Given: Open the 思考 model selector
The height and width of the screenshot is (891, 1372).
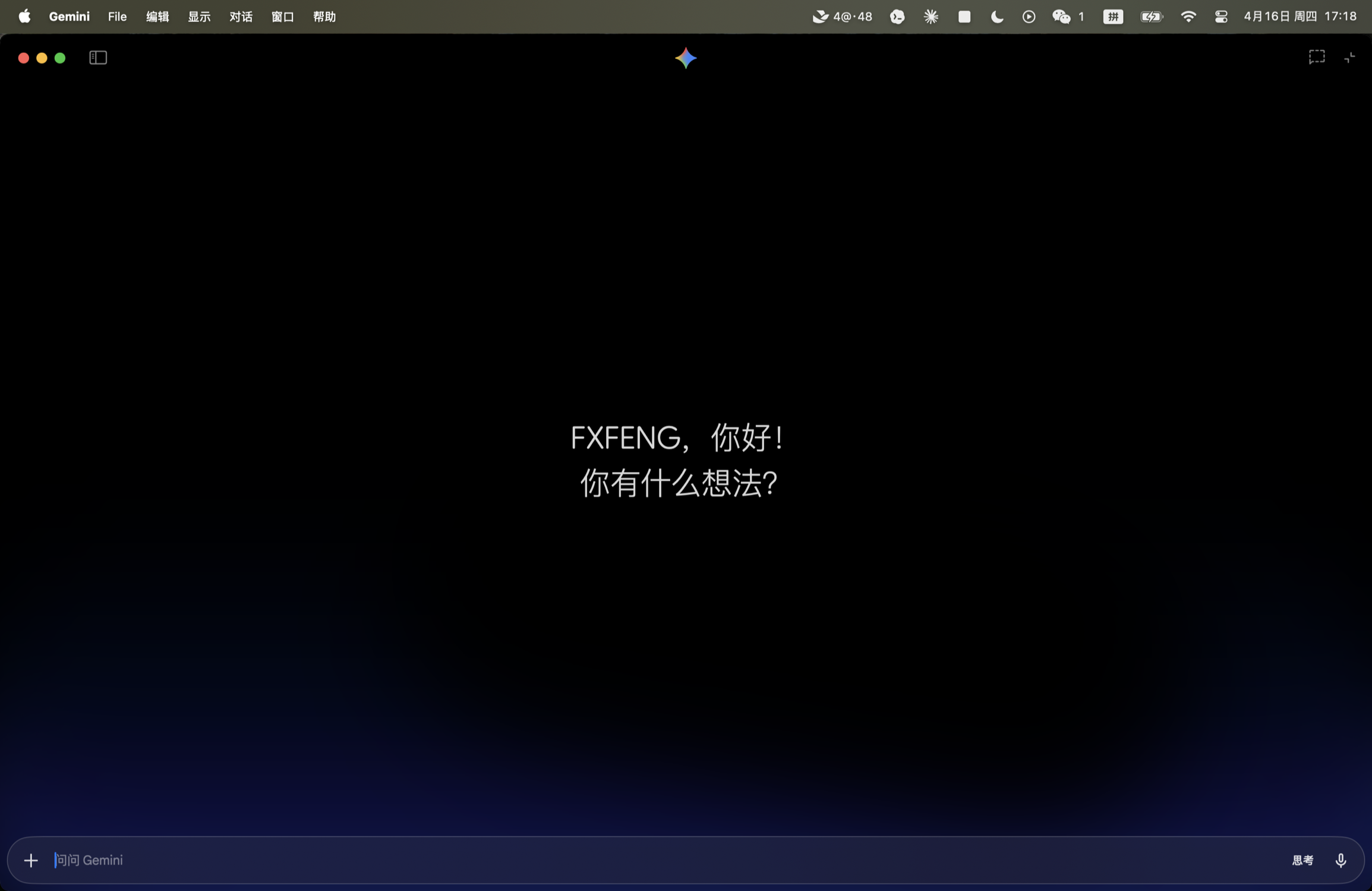Looking at the screenshot, I should (1302, 860).
